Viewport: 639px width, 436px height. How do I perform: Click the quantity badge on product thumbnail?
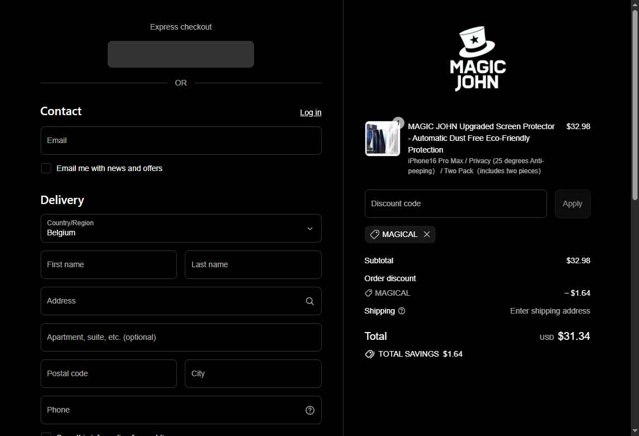(x=398, y=122)
